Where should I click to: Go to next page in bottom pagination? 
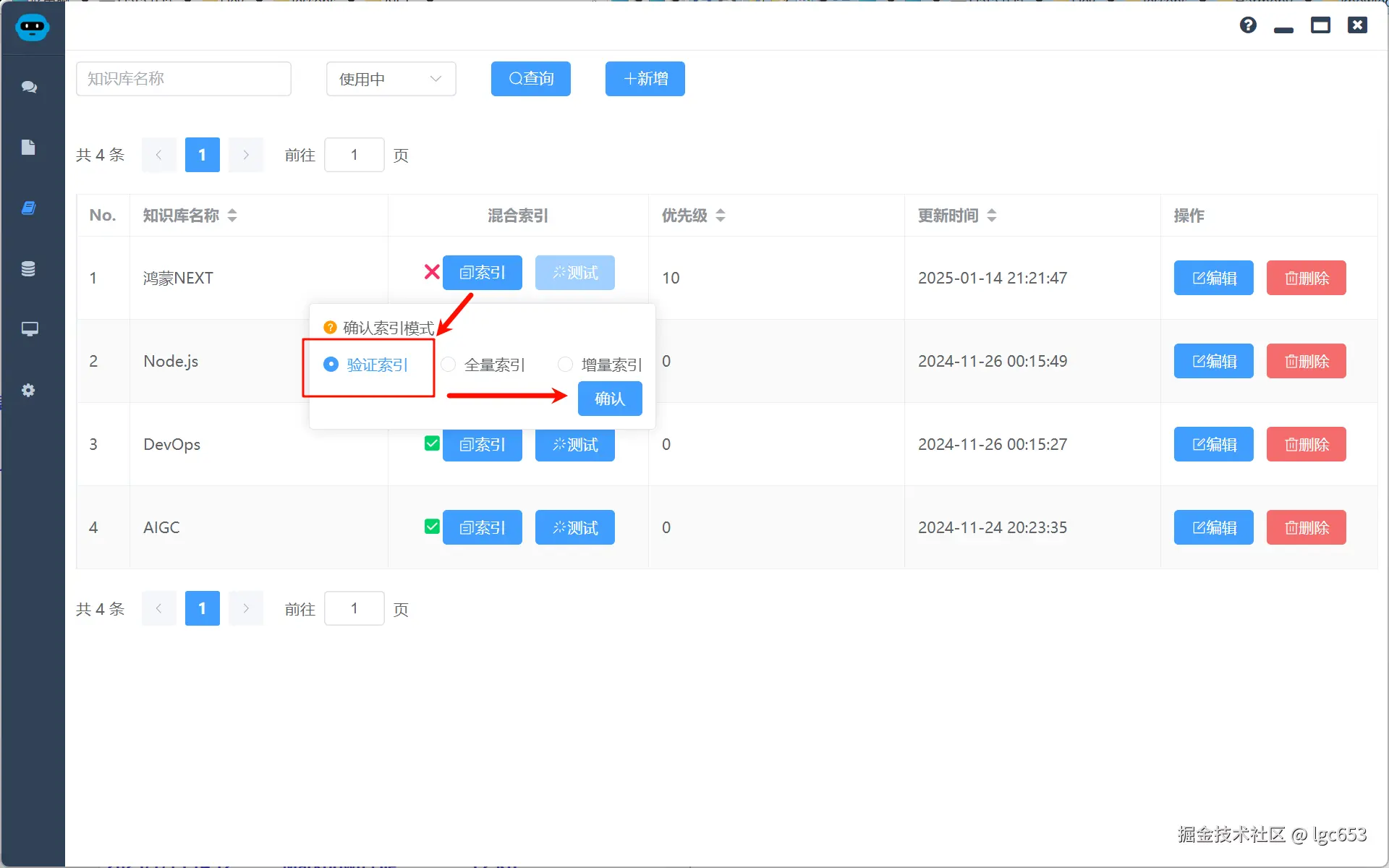246,608
